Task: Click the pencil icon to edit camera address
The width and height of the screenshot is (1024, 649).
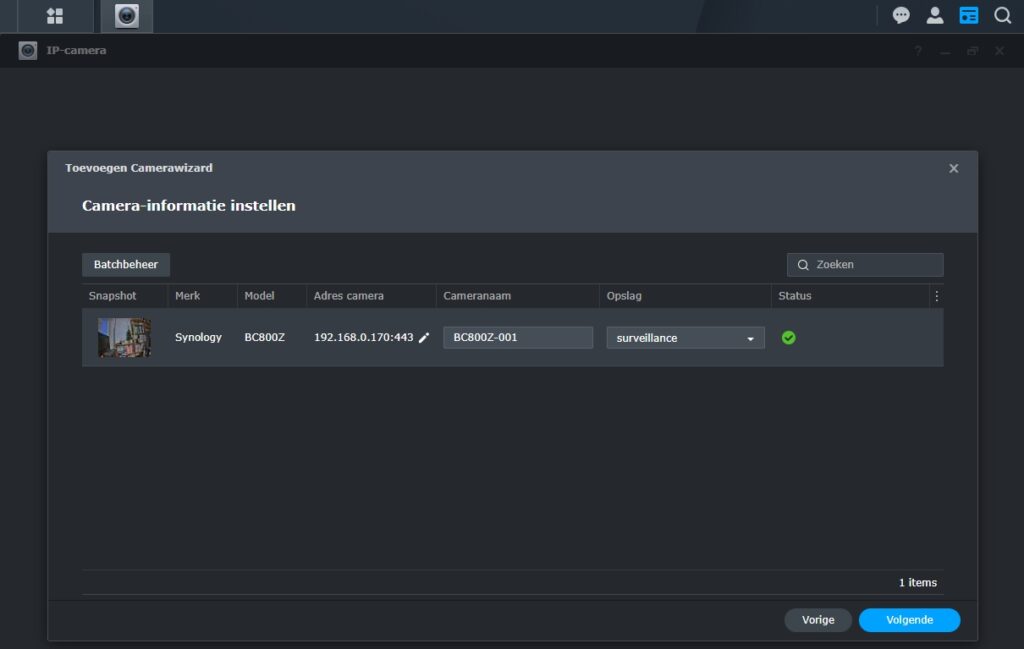Action: [x=424, y=338]
